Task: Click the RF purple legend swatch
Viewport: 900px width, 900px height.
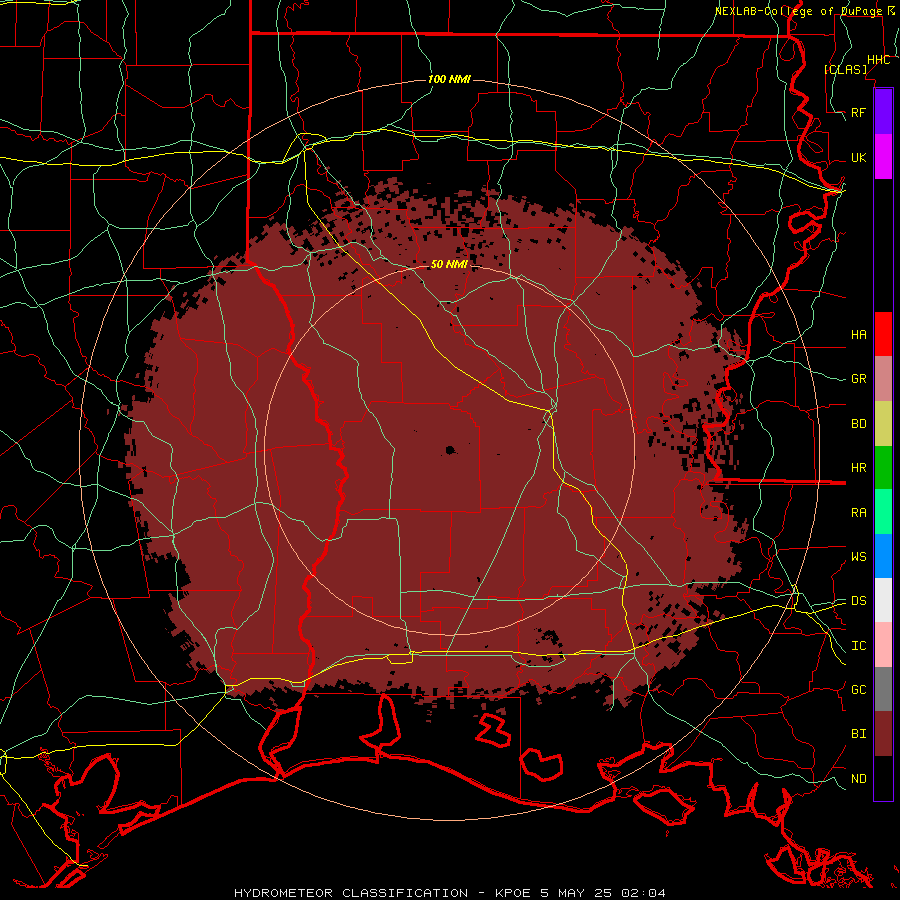Action: (883, 112)
